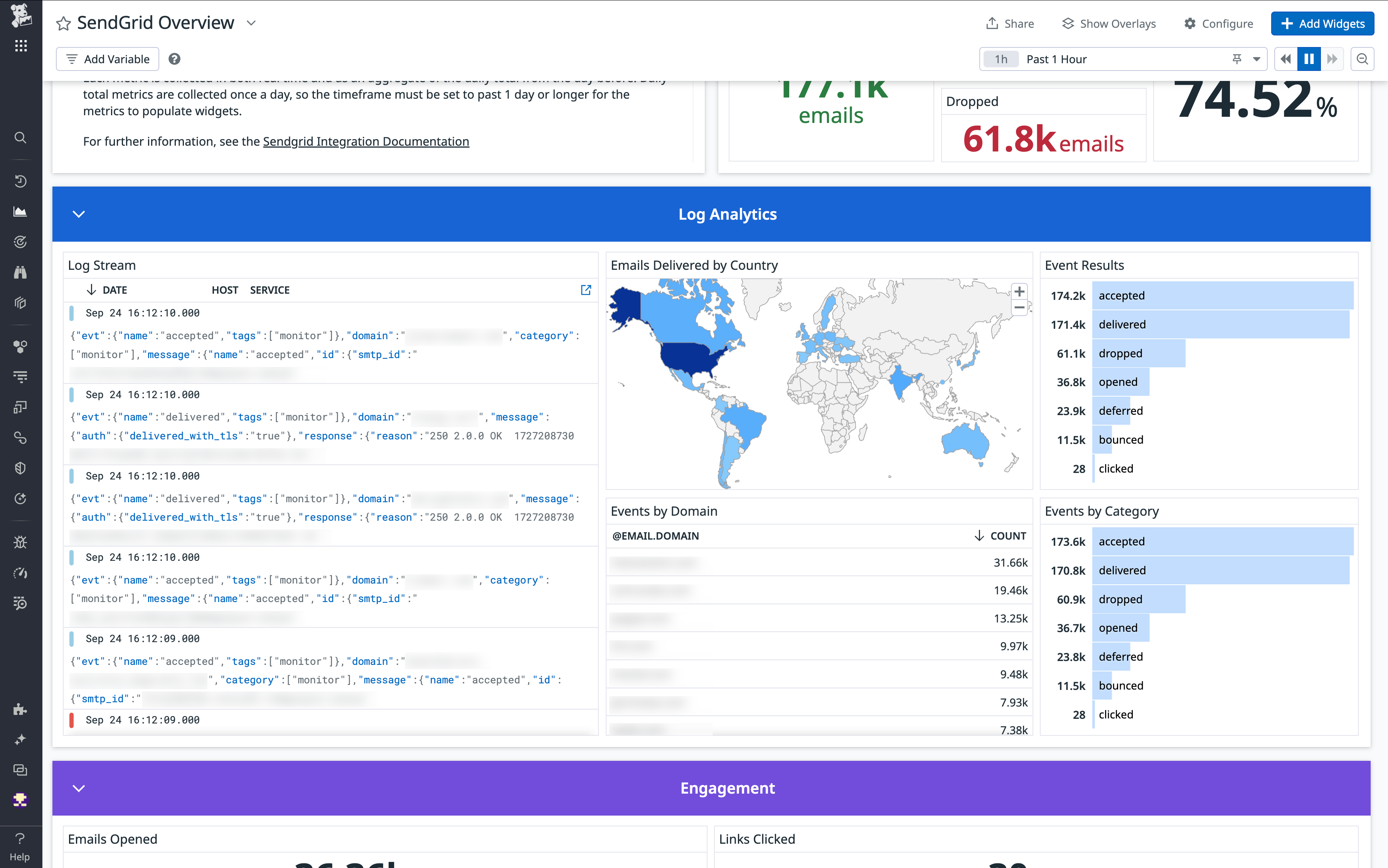The width and height of the screenshot is (1388, 868).
Task: Open the global search icon in sidebar
Action: coord(21,138)
